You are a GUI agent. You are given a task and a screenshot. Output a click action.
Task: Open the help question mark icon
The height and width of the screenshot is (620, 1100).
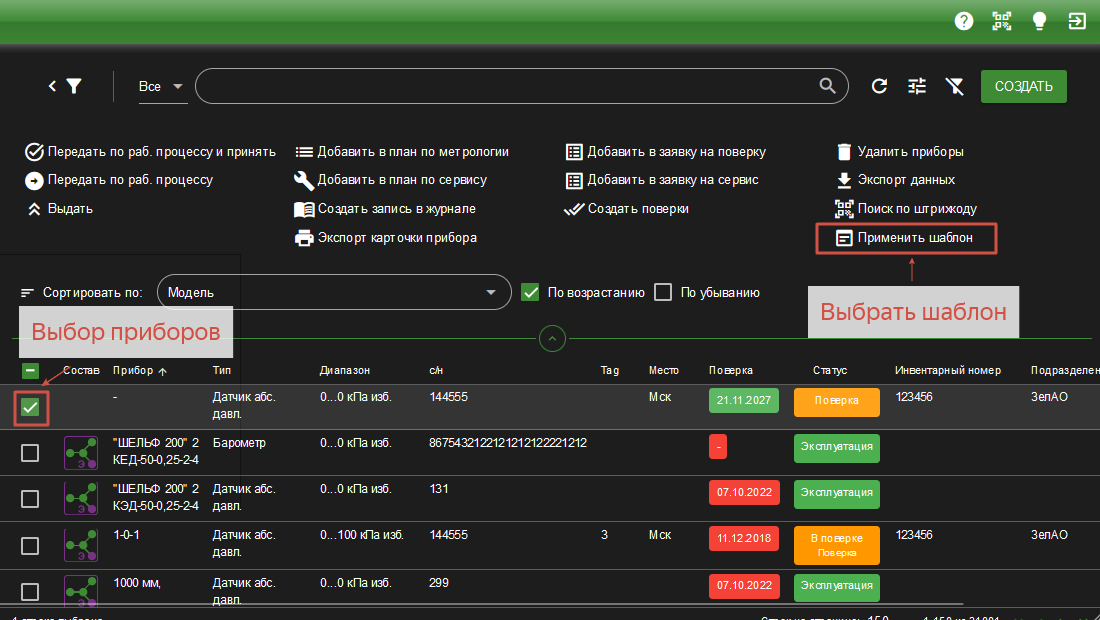click(x=964, y=21)
